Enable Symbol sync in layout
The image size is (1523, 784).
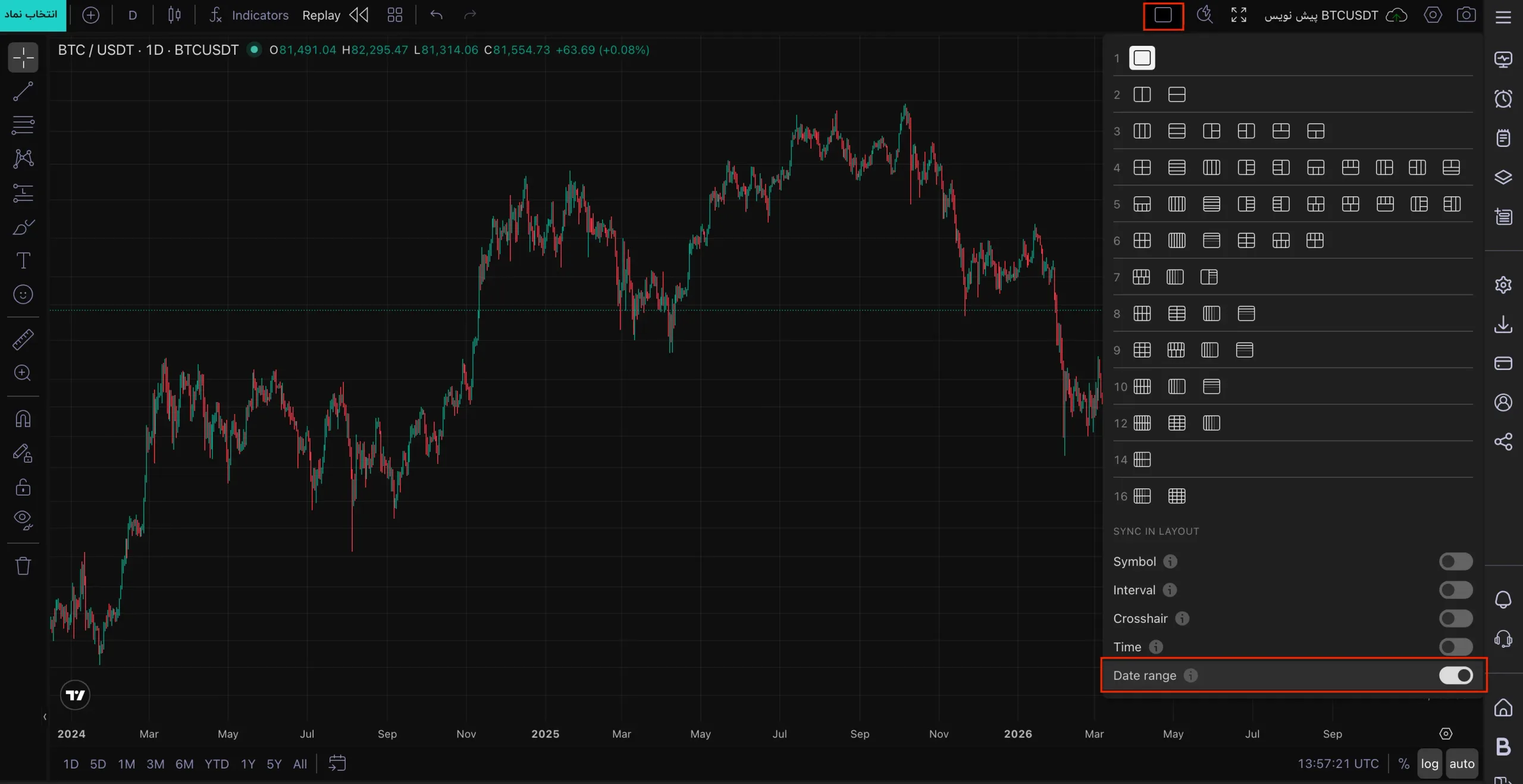tap(1456, 562)
